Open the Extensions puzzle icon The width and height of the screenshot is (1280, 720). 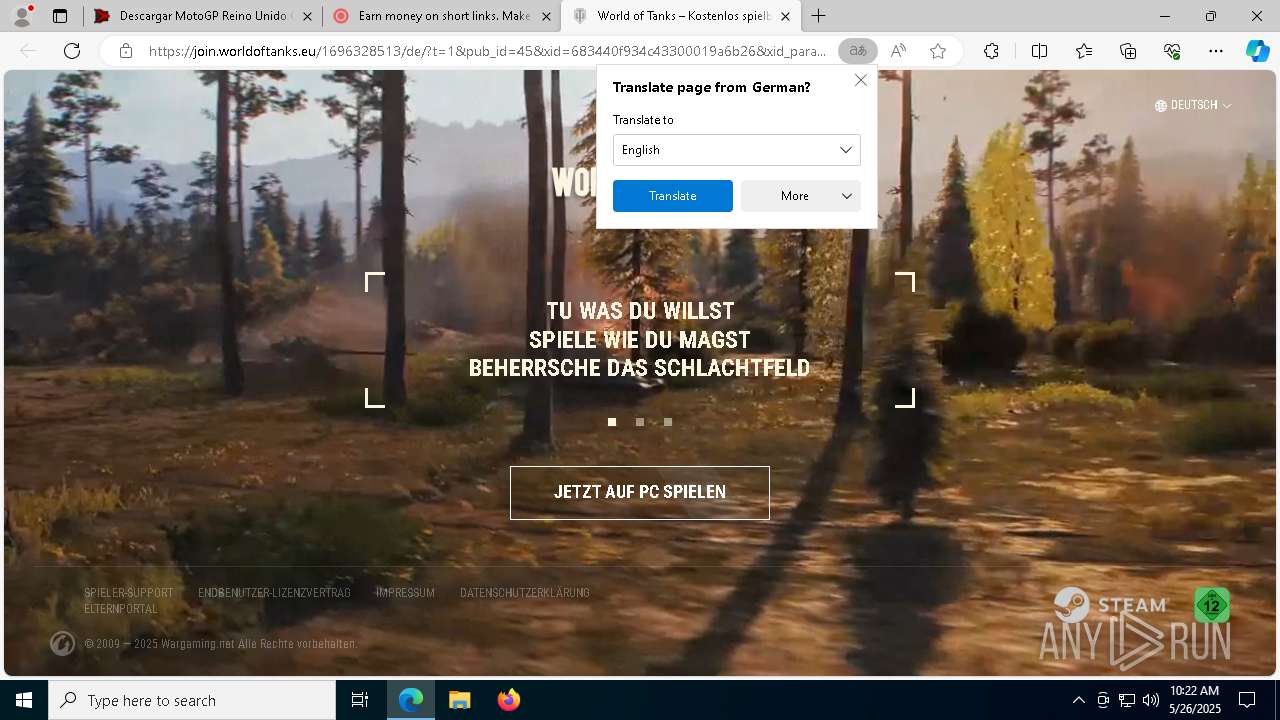click(x=991, y=51)
